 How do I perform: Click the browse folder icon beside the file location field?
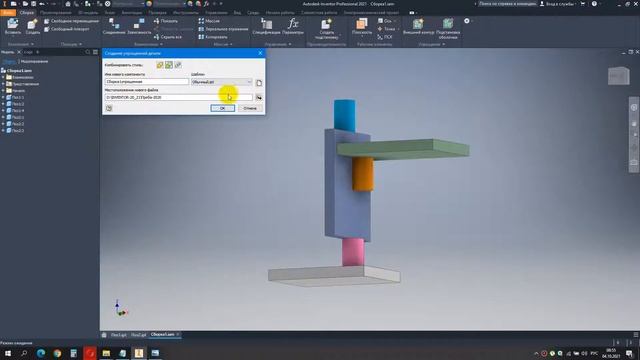tap(259, 98)
